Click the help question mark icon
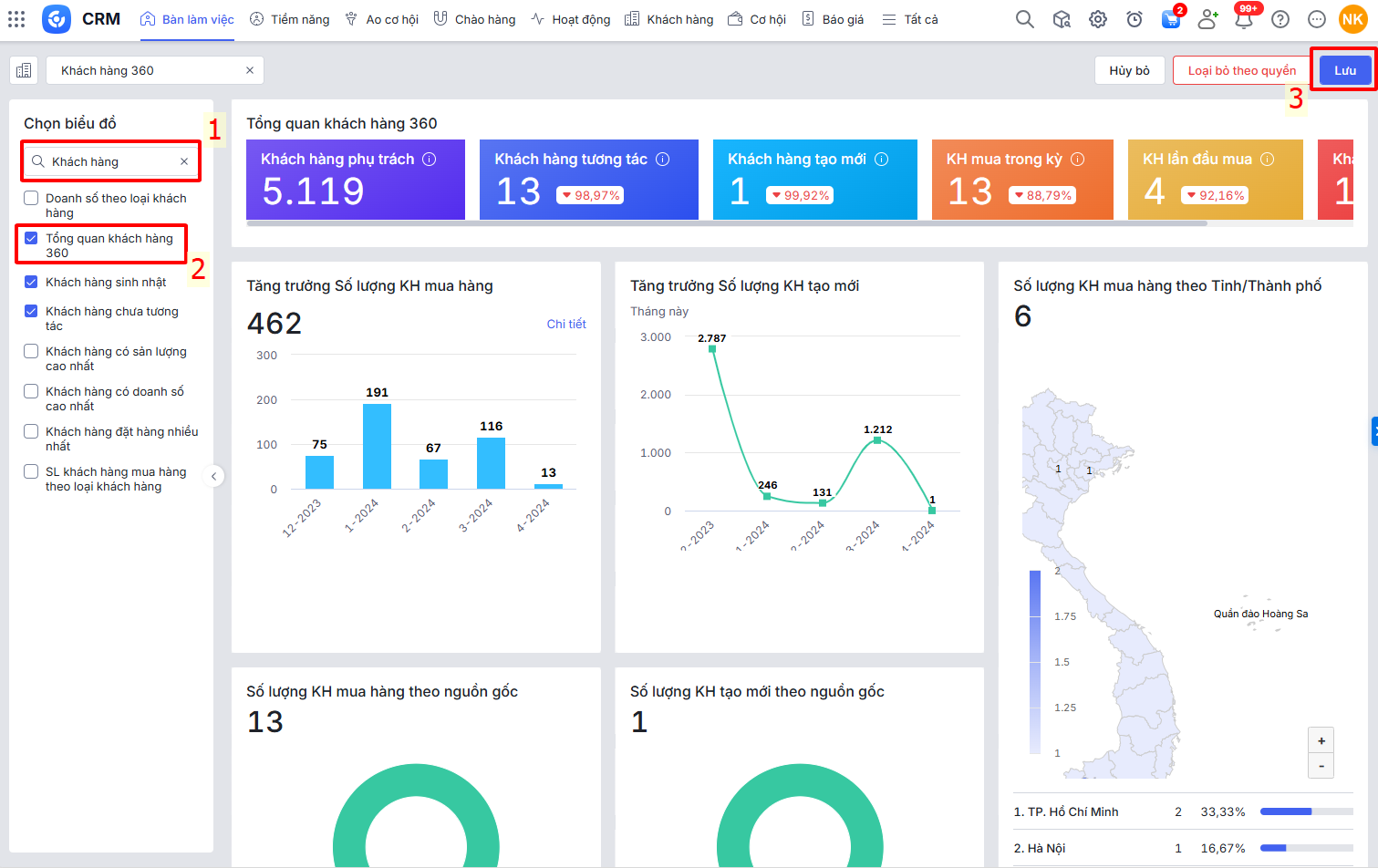1378x868 pixels. click(x=1280, y=19)
